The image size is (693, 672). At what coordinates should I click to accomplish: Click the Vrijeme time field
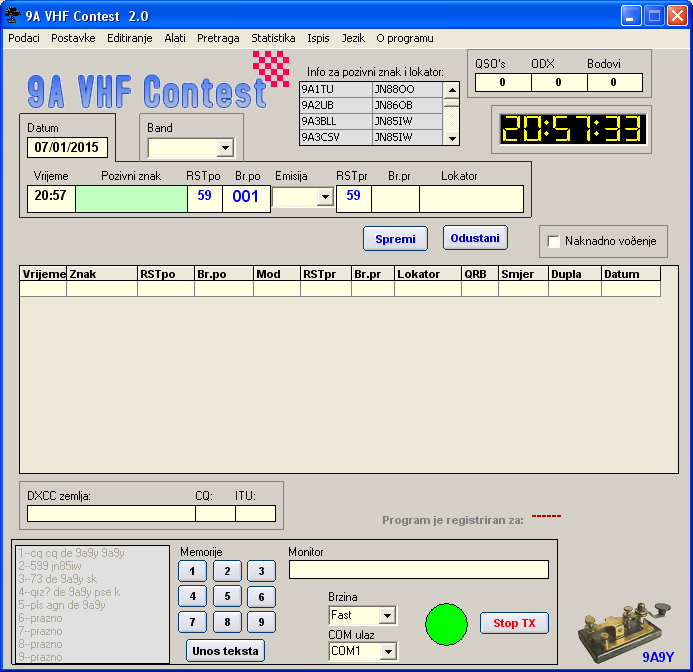(51, 199)
